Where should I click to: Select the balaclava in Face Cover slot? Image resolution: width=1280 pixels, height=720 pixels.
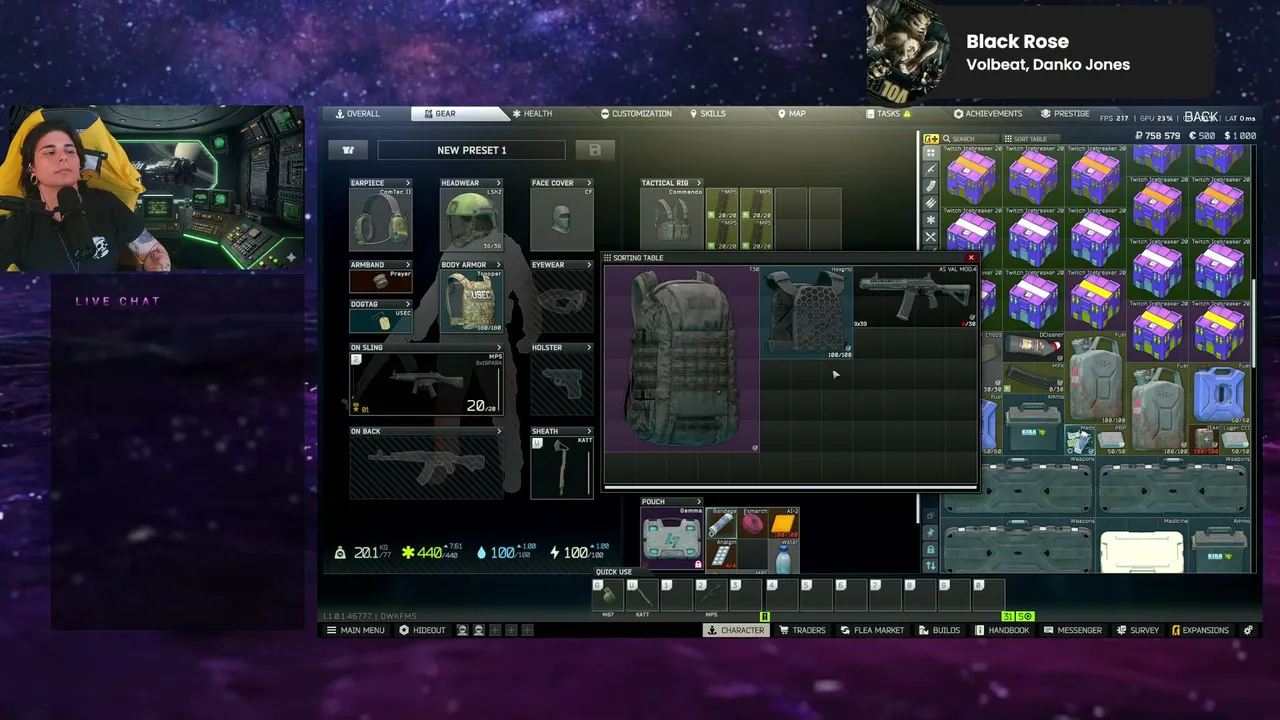[x=561, y=218]
